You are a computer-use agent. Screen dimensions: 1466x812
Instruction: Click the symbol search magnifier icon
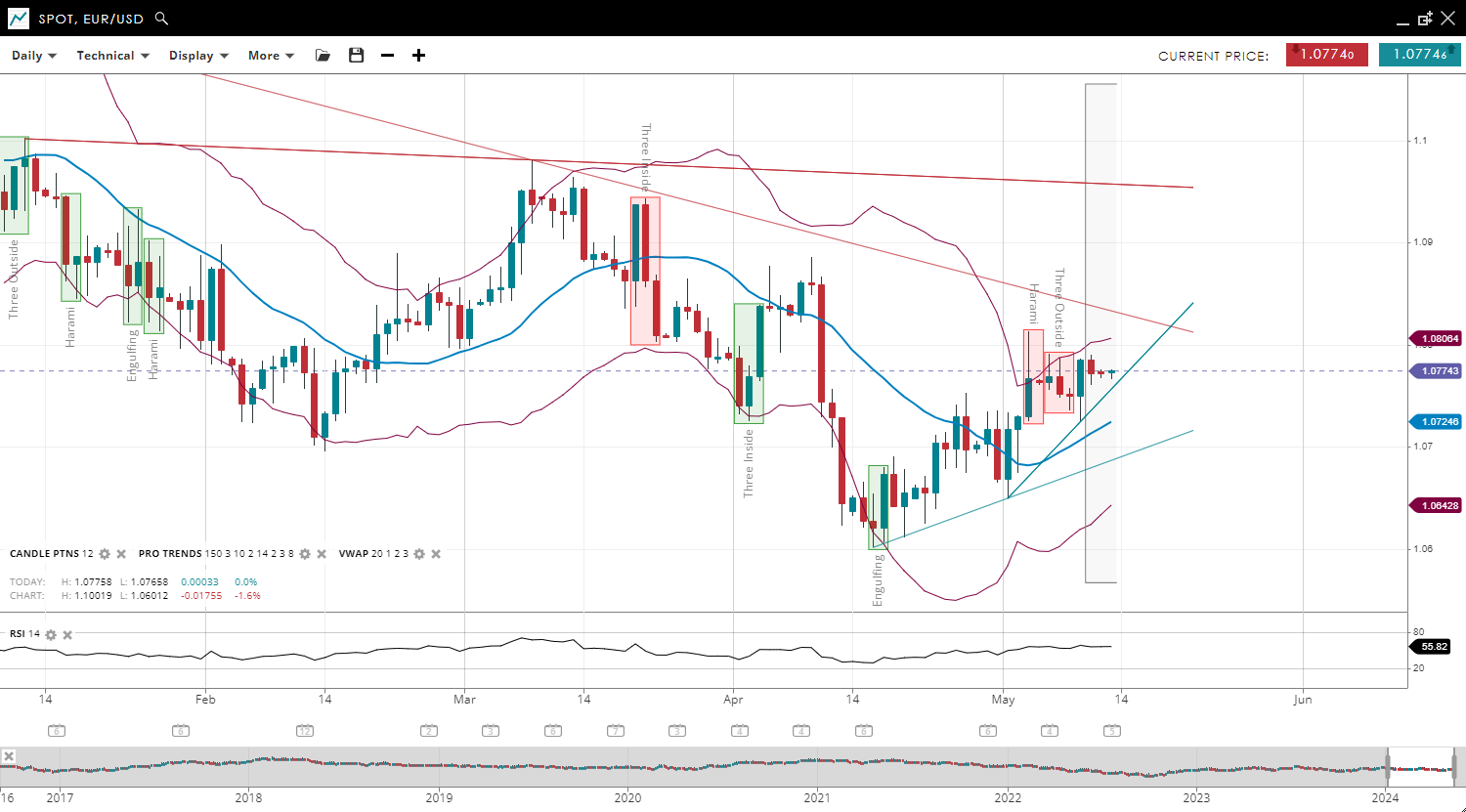[162, 19]
